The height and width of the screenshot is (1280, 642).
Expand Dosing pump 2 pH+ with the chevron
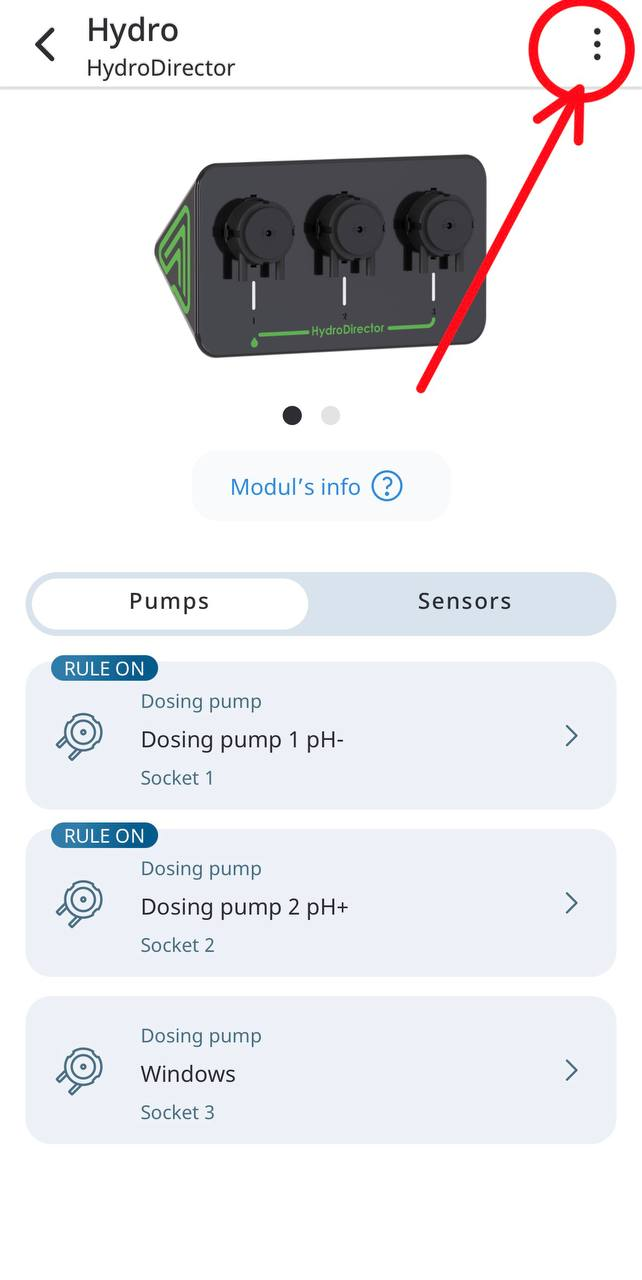(x=572, y=904)
